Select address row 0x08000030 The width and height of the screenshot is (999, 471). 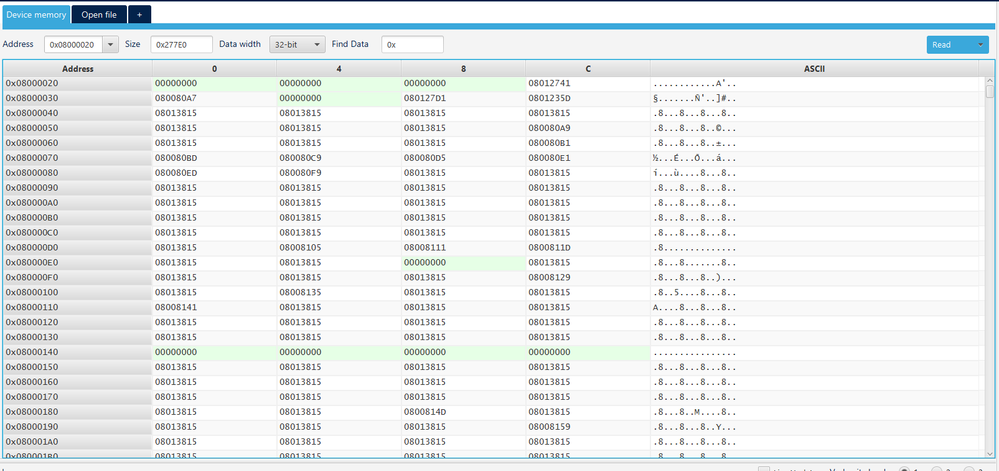78,99
